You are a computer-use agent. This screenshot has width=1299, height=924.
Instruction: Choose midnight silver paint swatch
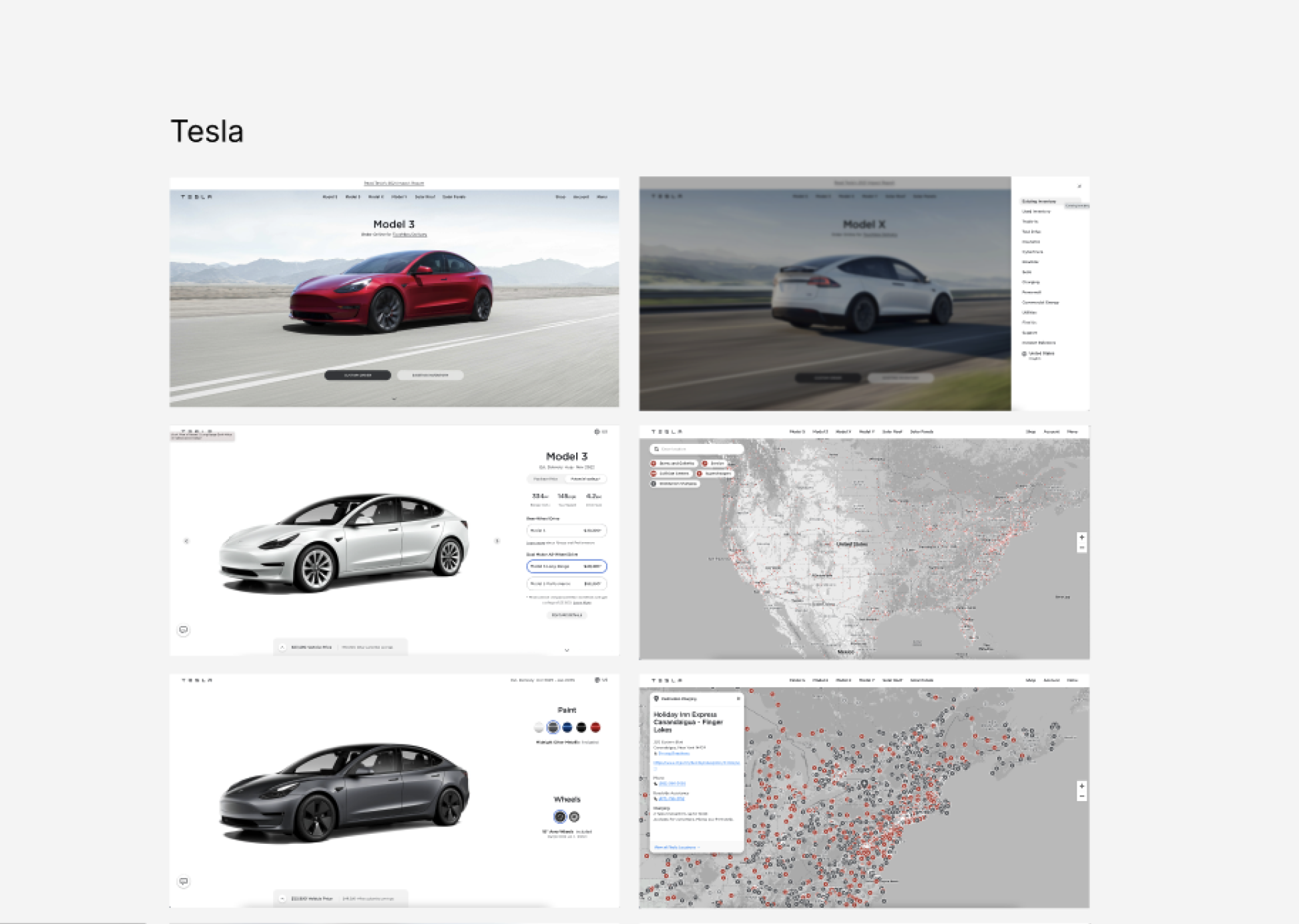click(553, 727)
